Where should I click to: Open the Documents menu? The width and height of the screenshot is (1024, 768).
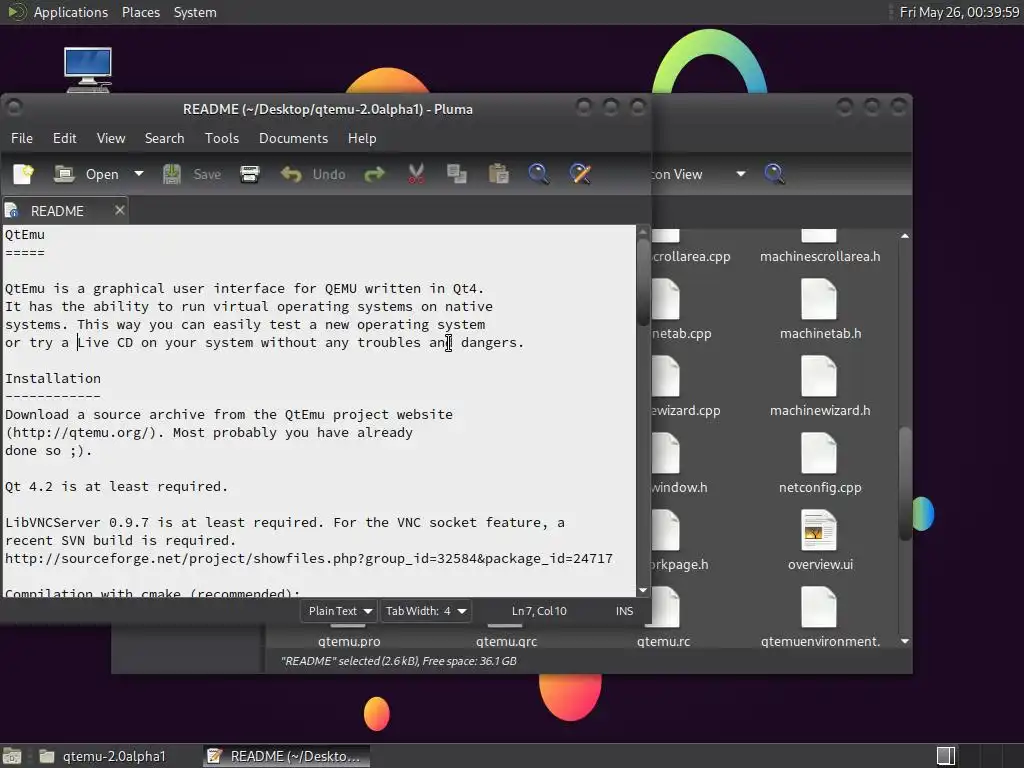pos(293,138)
